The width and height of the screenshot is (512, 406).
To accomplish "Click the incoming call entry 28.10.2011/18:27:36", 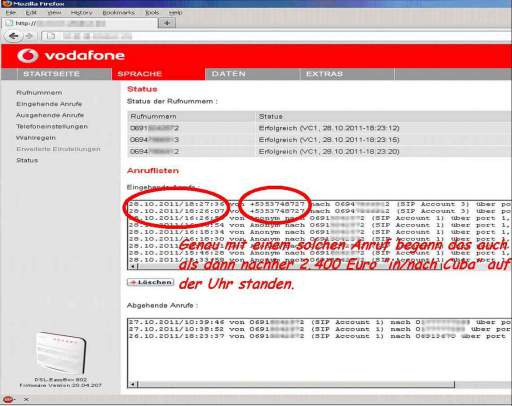I will pos(319,204).
